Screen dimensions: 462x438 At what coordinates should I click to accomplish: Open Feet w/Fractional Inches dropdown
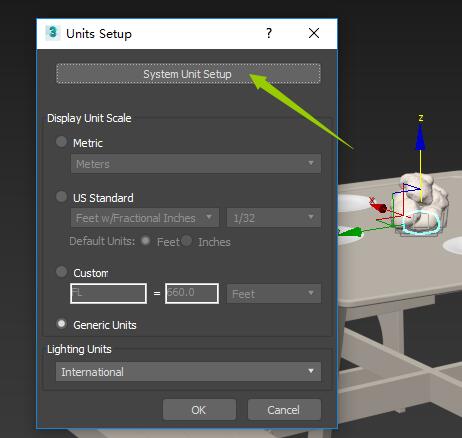145,218
